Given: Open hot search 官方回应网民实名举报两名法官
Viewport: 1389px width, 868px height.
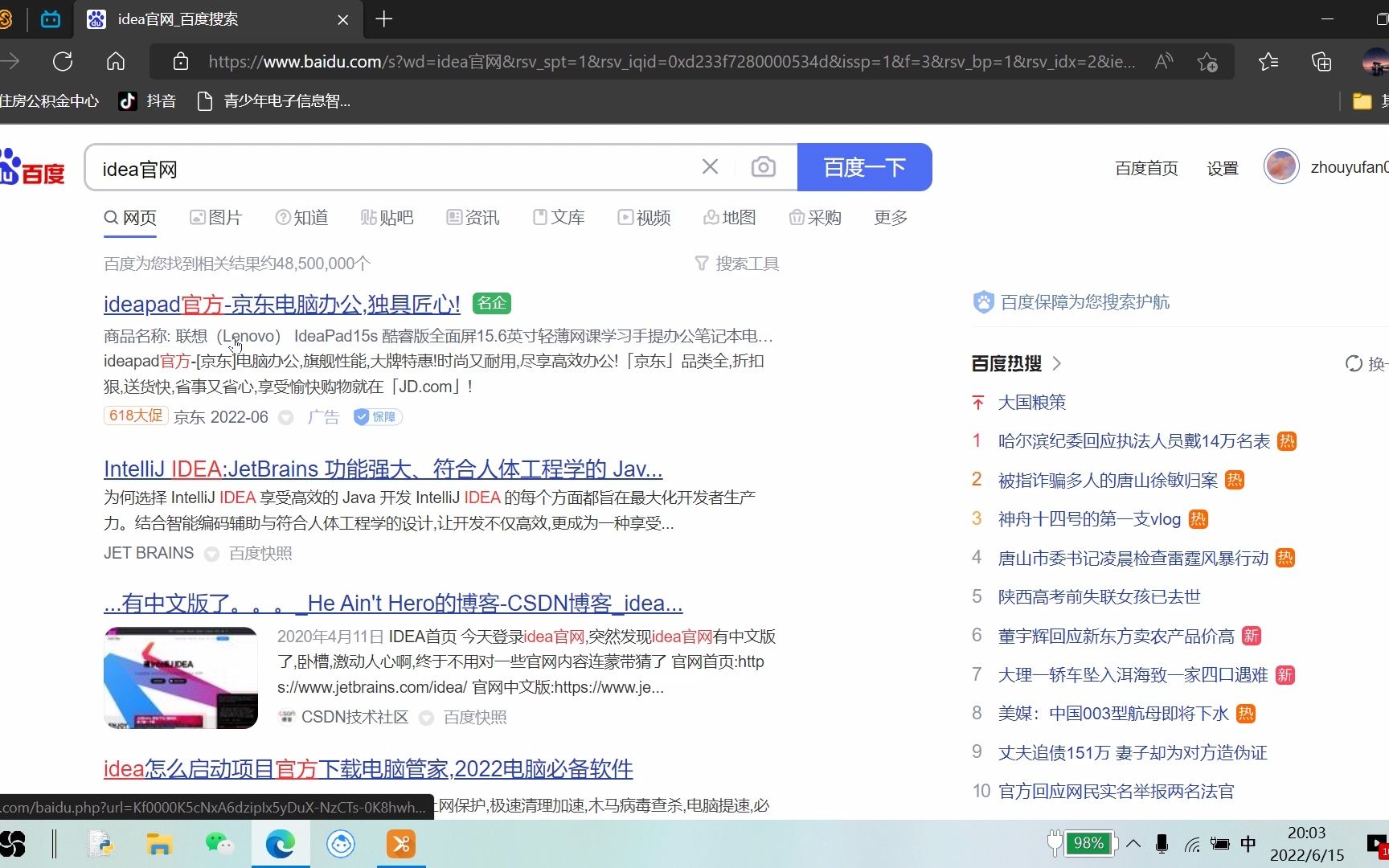Looking at the screenshot, I should [x=1116, y=792].
